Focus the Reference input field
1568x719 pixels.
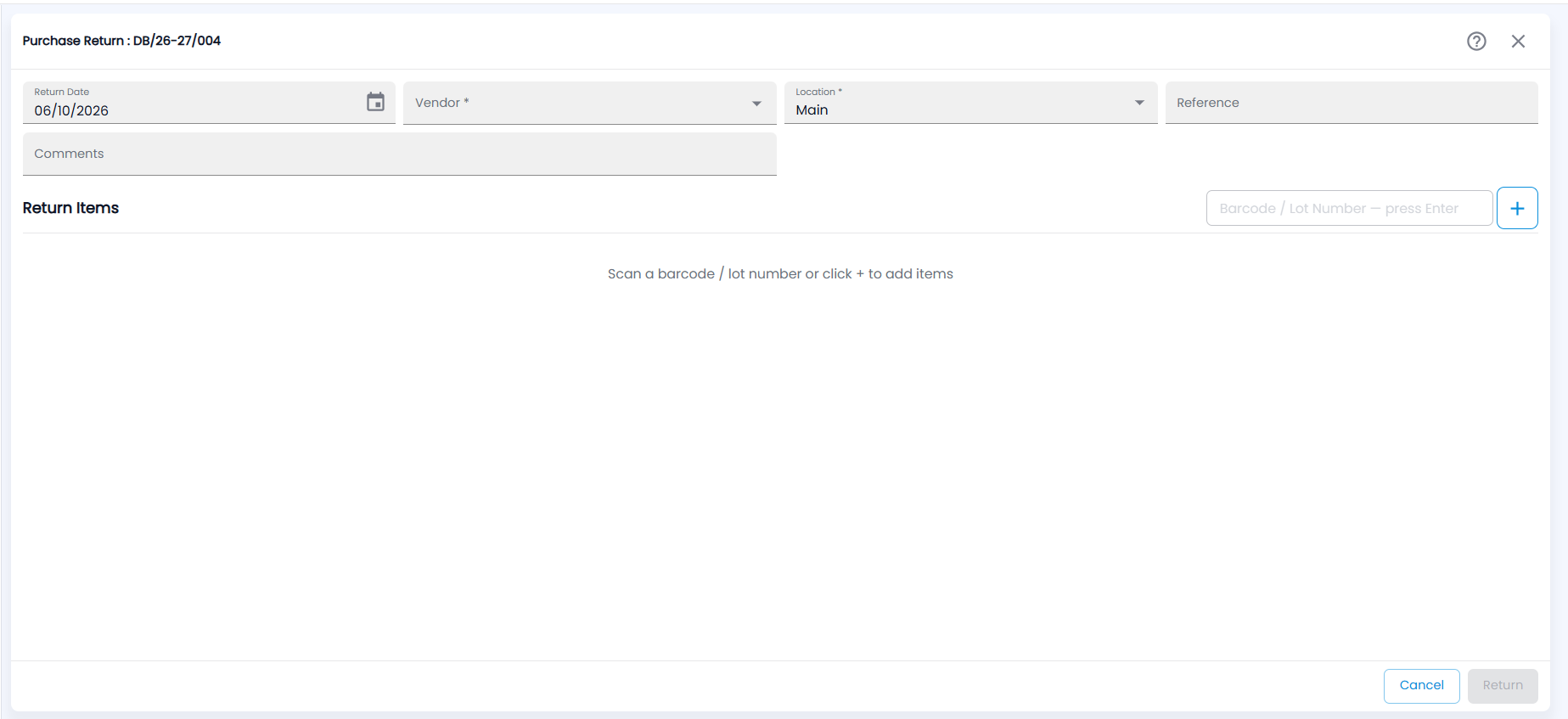pyautogui.click(x=1351, y=103)
